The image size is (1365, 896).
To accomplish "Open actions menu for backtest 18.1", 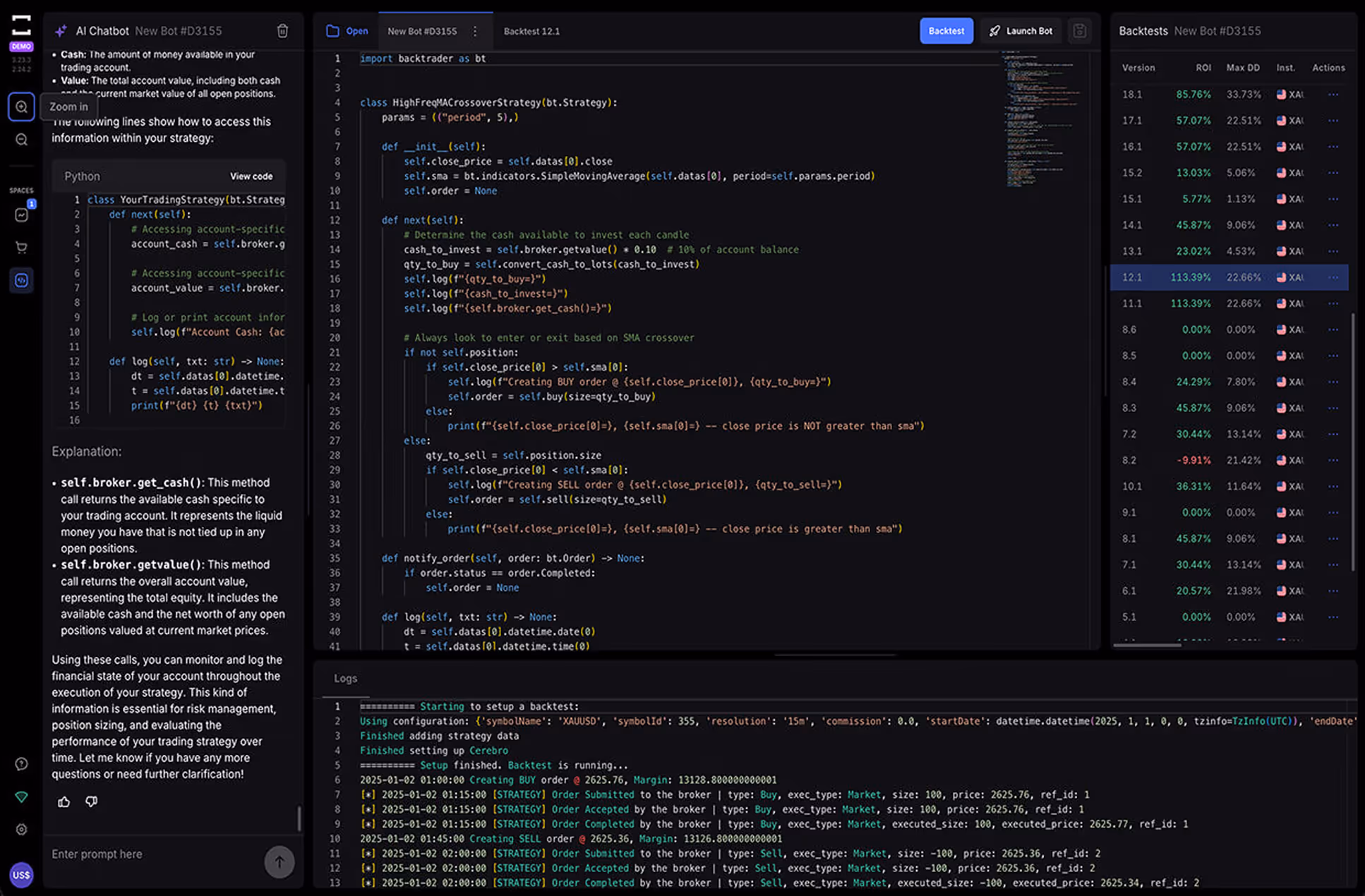I will coord(1333,95).
